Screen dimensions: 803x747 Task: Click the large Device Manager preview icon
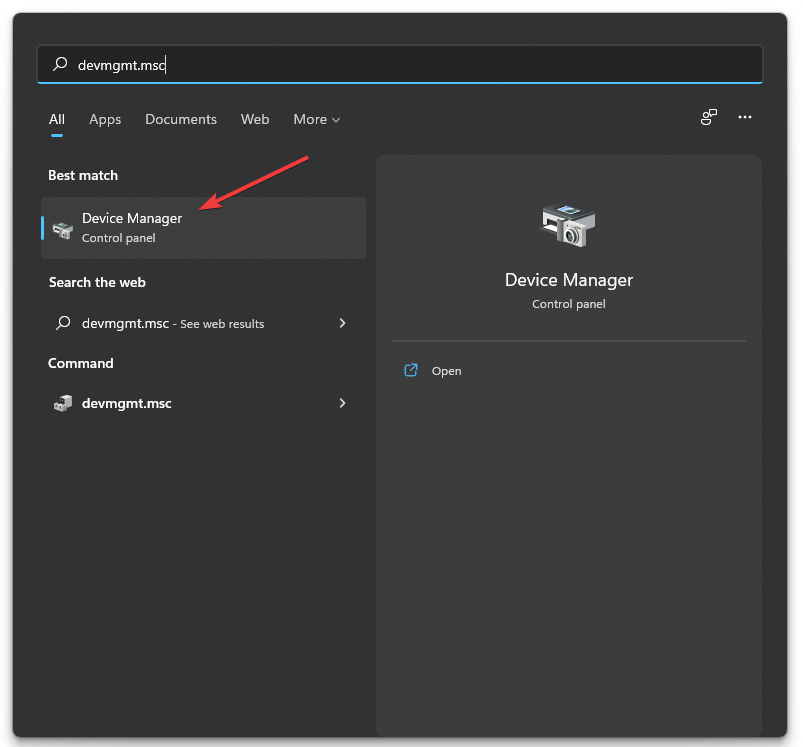point(568,224)
